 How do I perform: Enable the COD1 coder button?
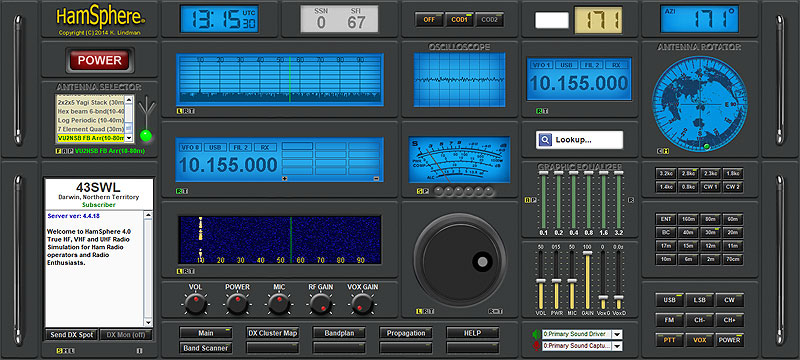[459, 20]
